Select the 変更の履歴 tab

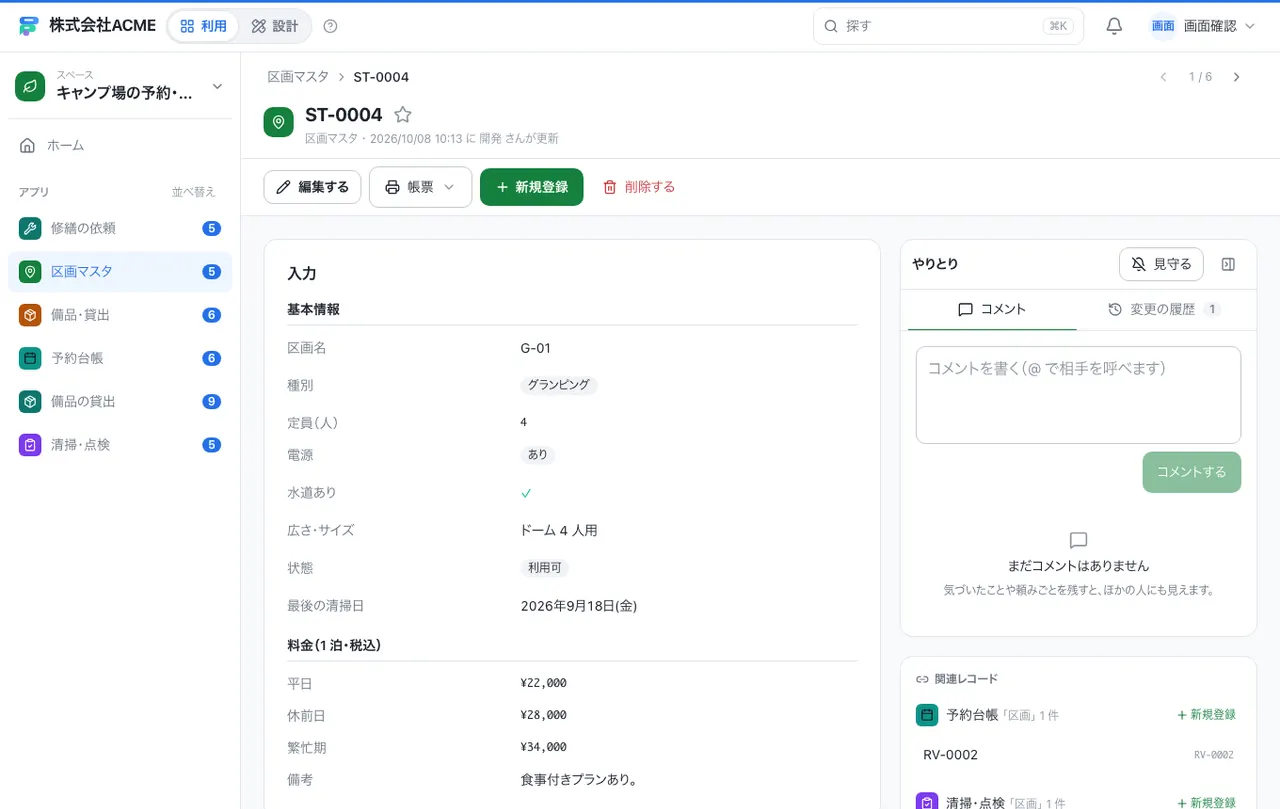point(1164,310)
